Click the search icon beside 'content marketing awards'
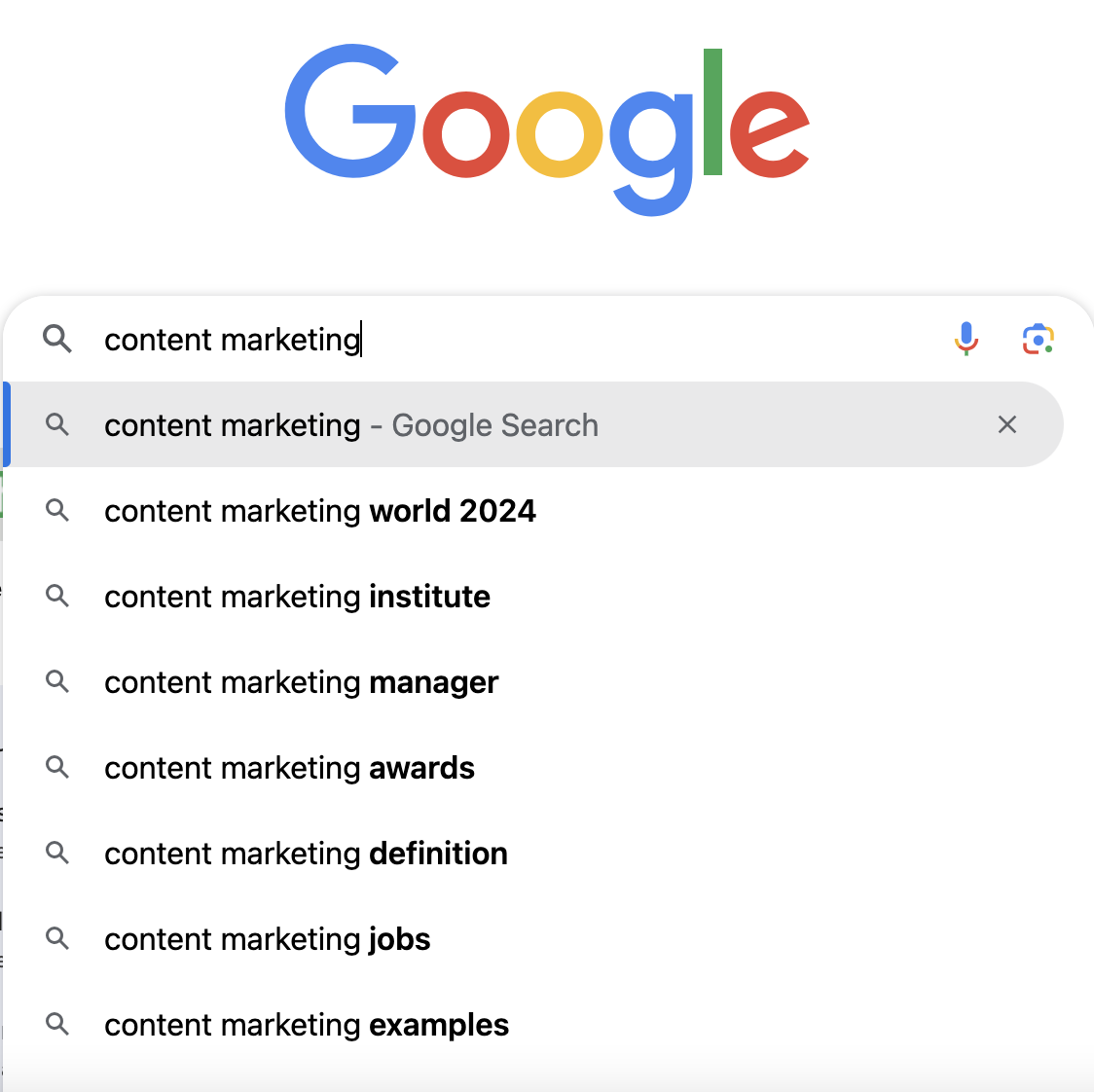This screenshot has width=1094, height=1092. [57, 767]
